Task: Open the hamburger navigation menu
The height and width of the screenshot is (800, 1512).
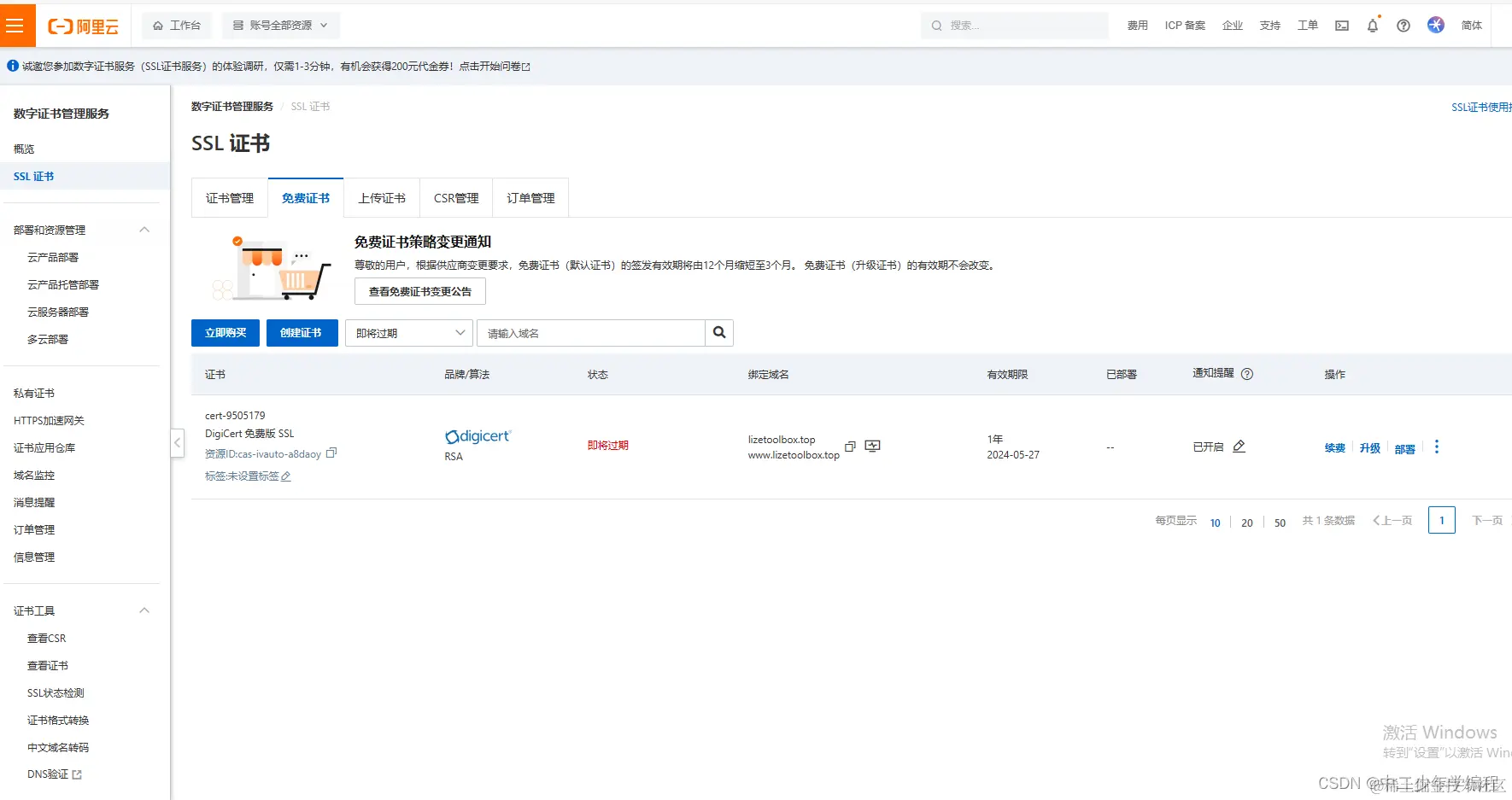Action: tap(16, 25)
